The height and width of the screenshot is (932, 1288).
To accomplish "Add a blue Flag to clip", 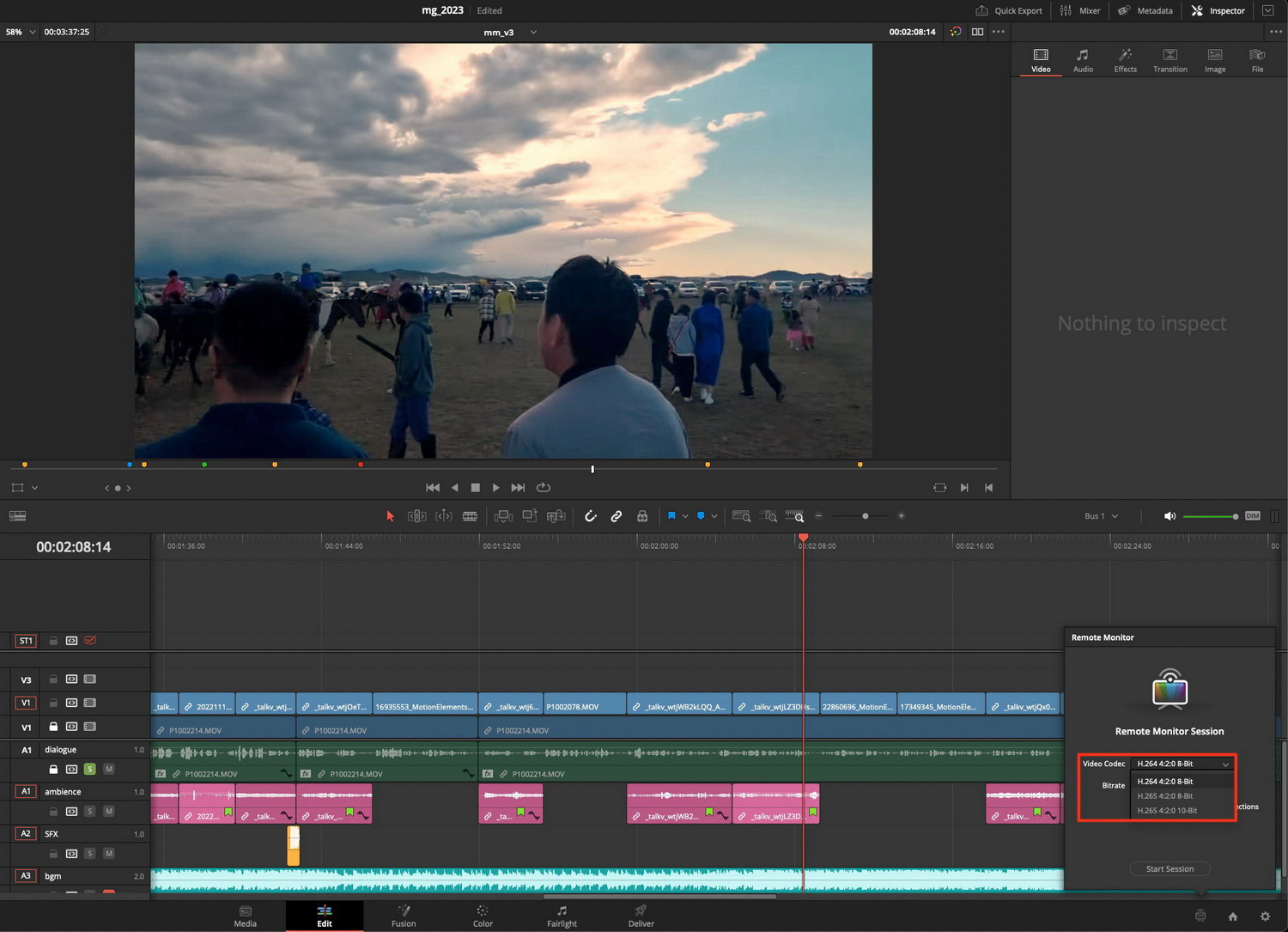I will [x=671, y=516].
